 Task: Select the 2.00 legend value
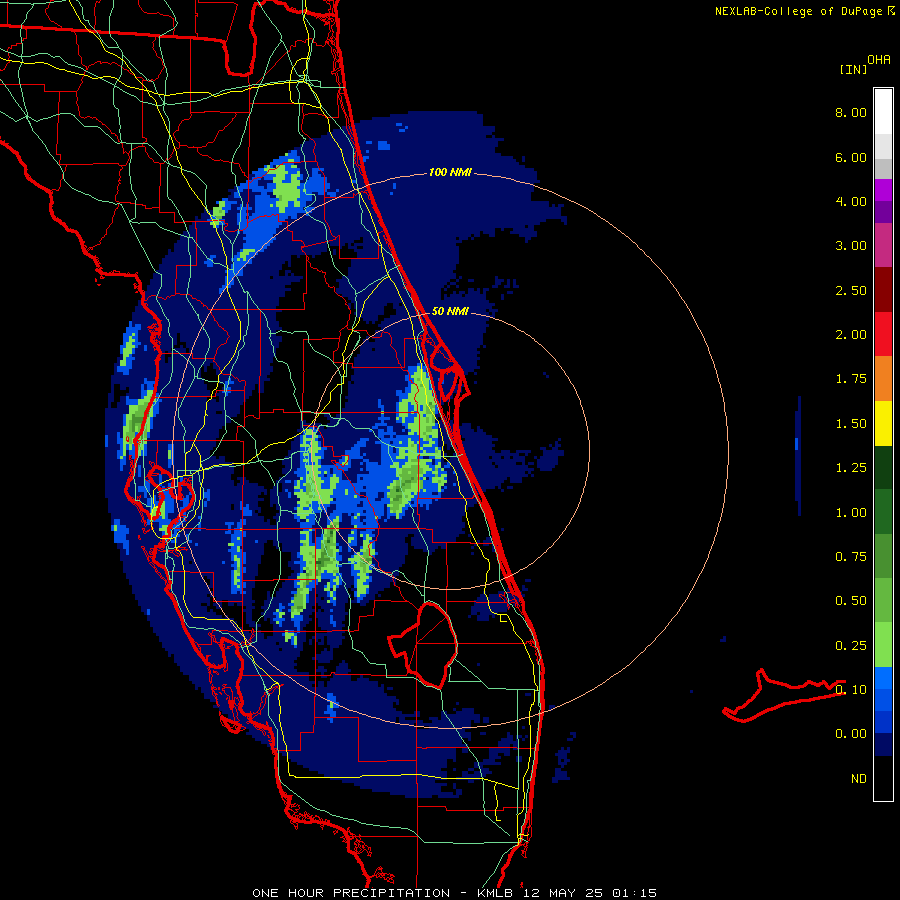coord(851,335)
